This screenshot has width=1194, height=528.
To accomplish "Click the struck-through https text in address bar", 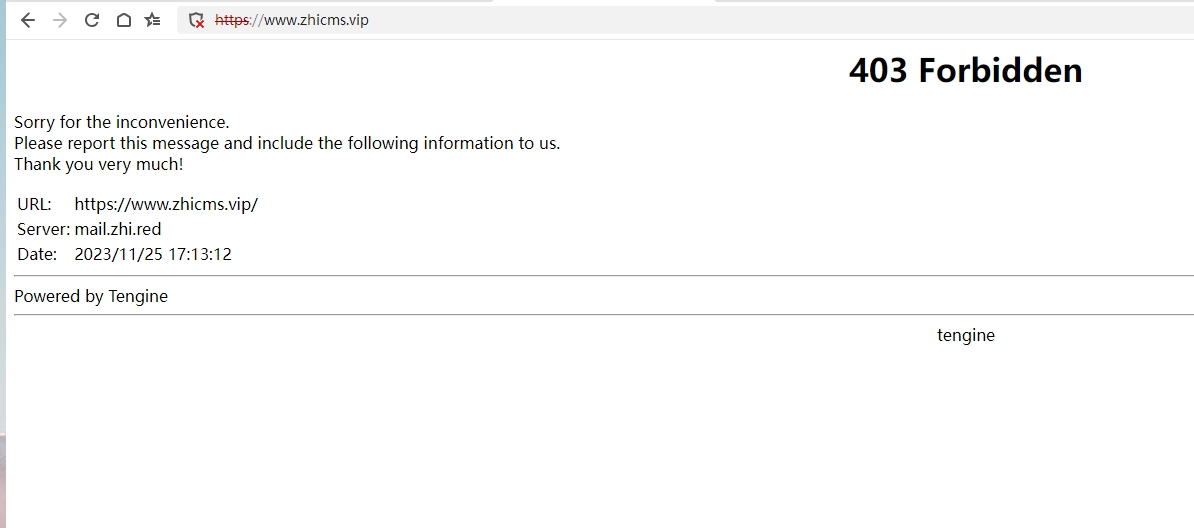I will [231, 20].
